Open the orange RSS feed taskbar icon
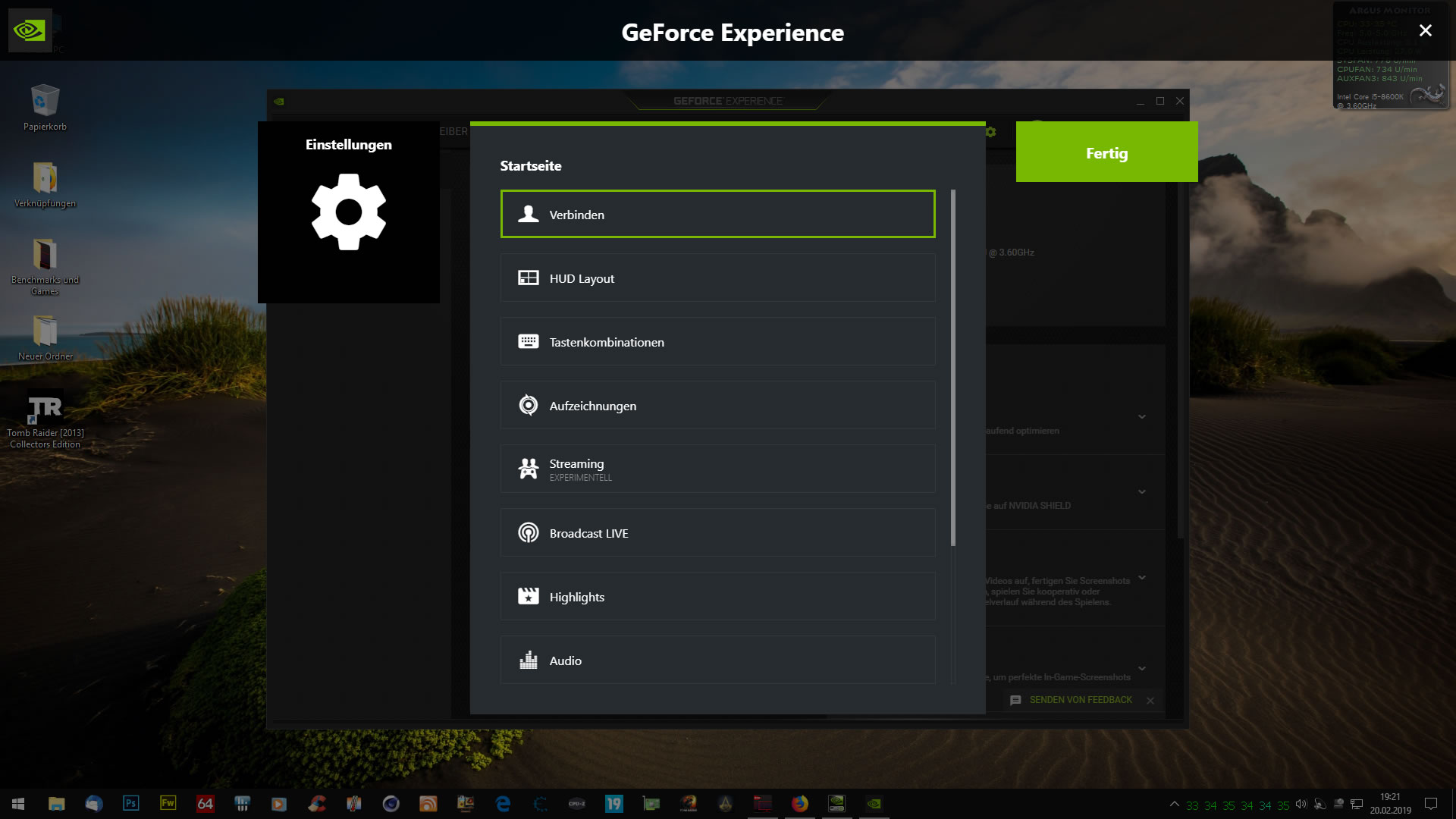 pyautogui.click(x=428, y=804)
